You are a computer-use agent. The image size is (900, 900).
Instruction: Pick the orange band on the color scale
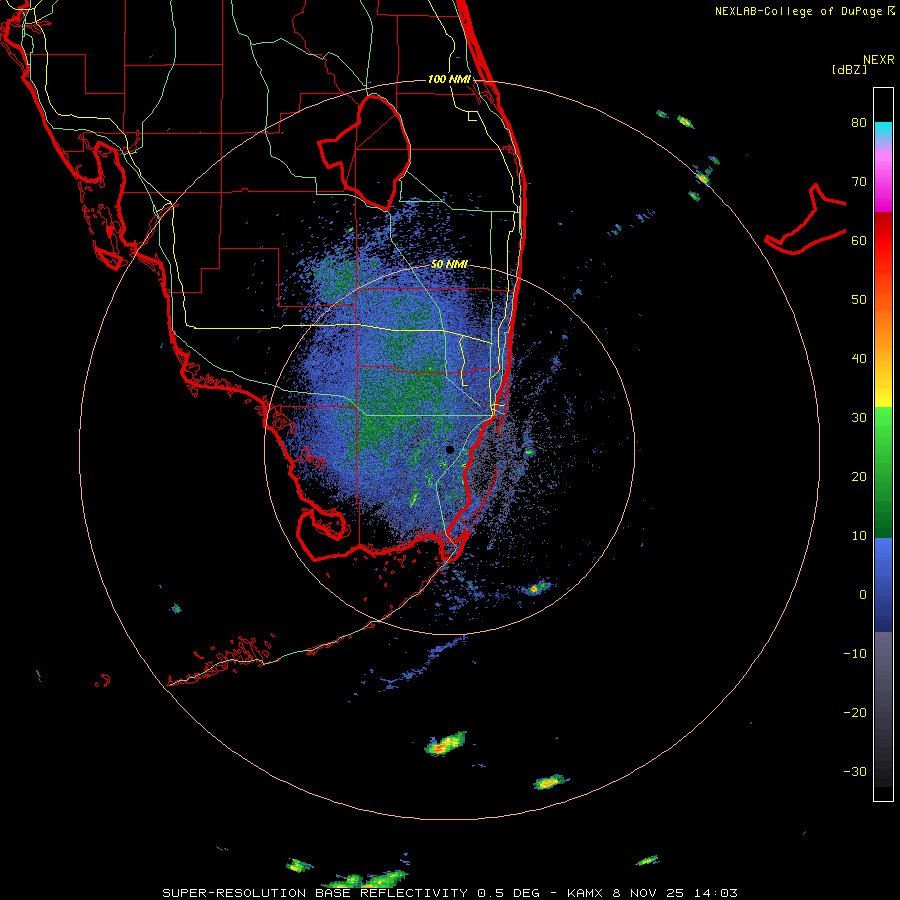click(x=883, y=327)
